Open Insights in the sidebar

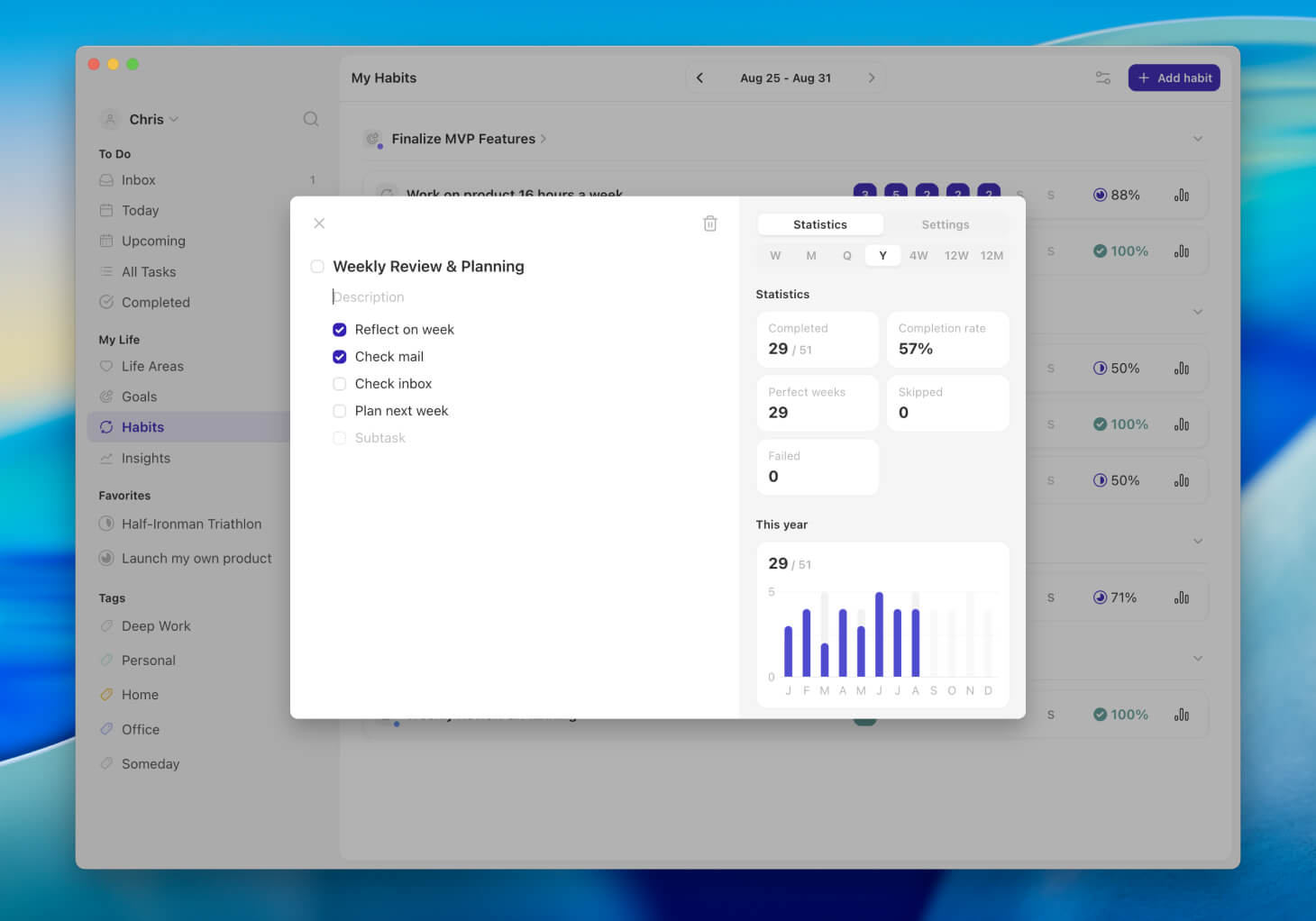[206, 459]
